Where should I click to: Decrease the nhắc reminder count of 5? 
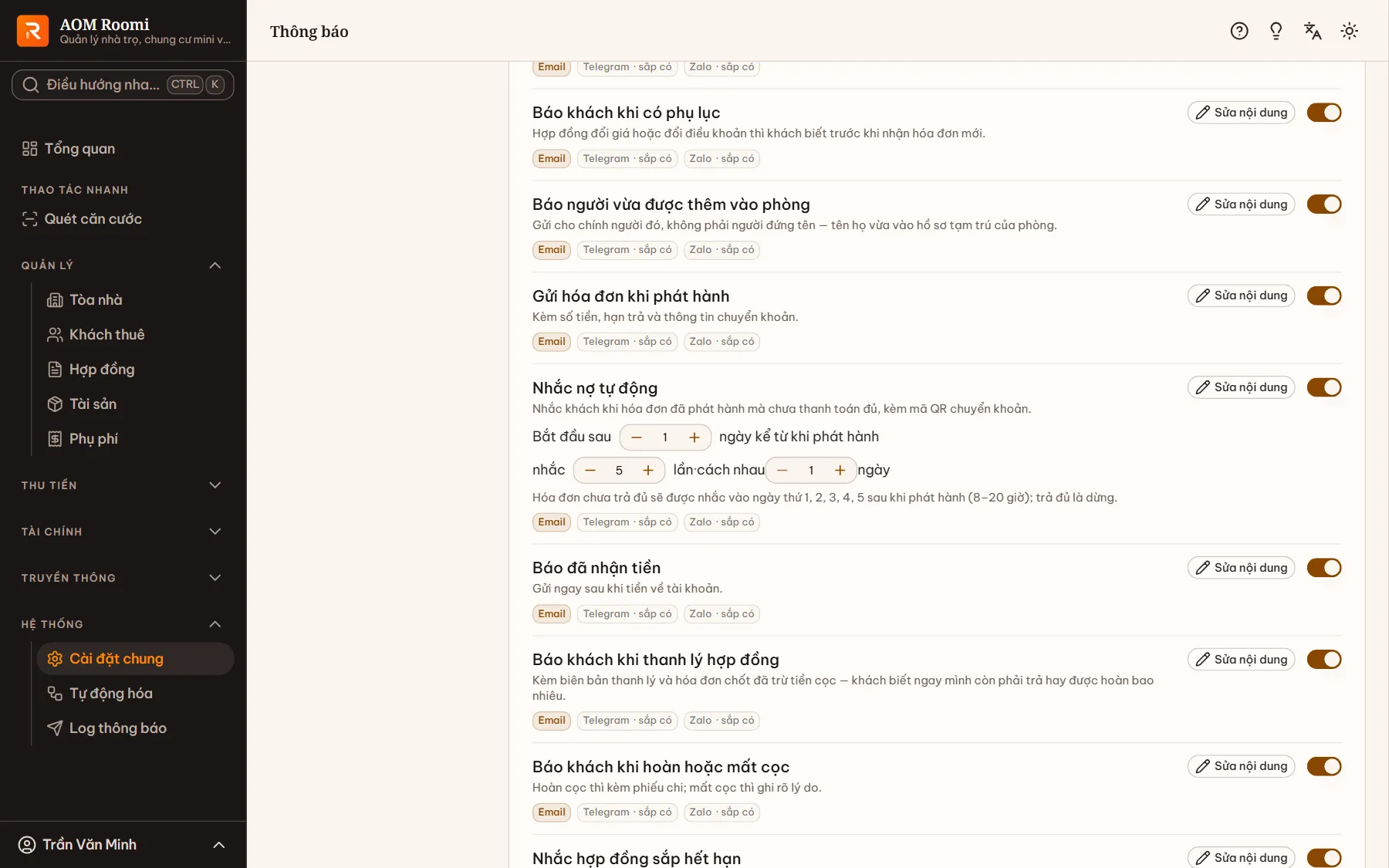[590, 471]
